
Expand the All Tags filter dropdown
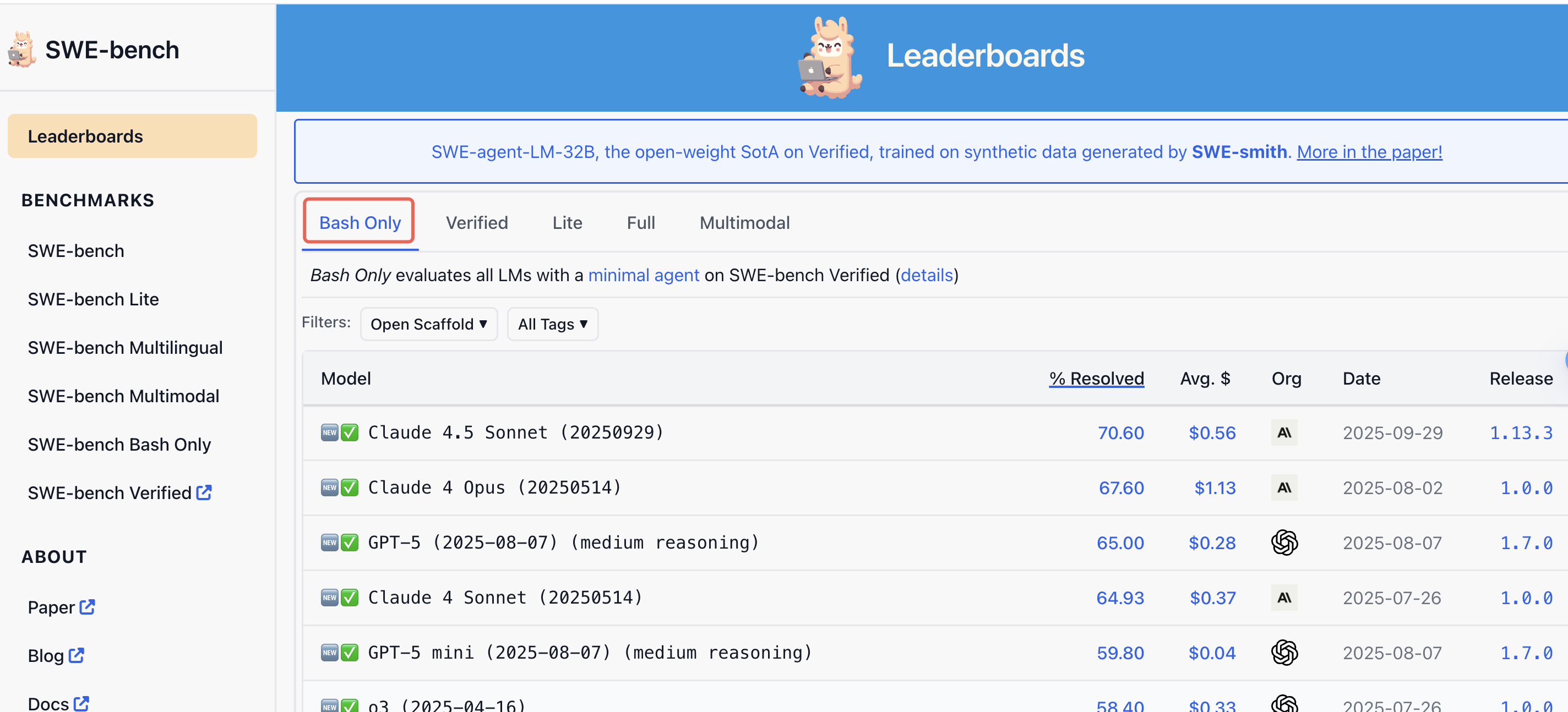tap(552, 324)
